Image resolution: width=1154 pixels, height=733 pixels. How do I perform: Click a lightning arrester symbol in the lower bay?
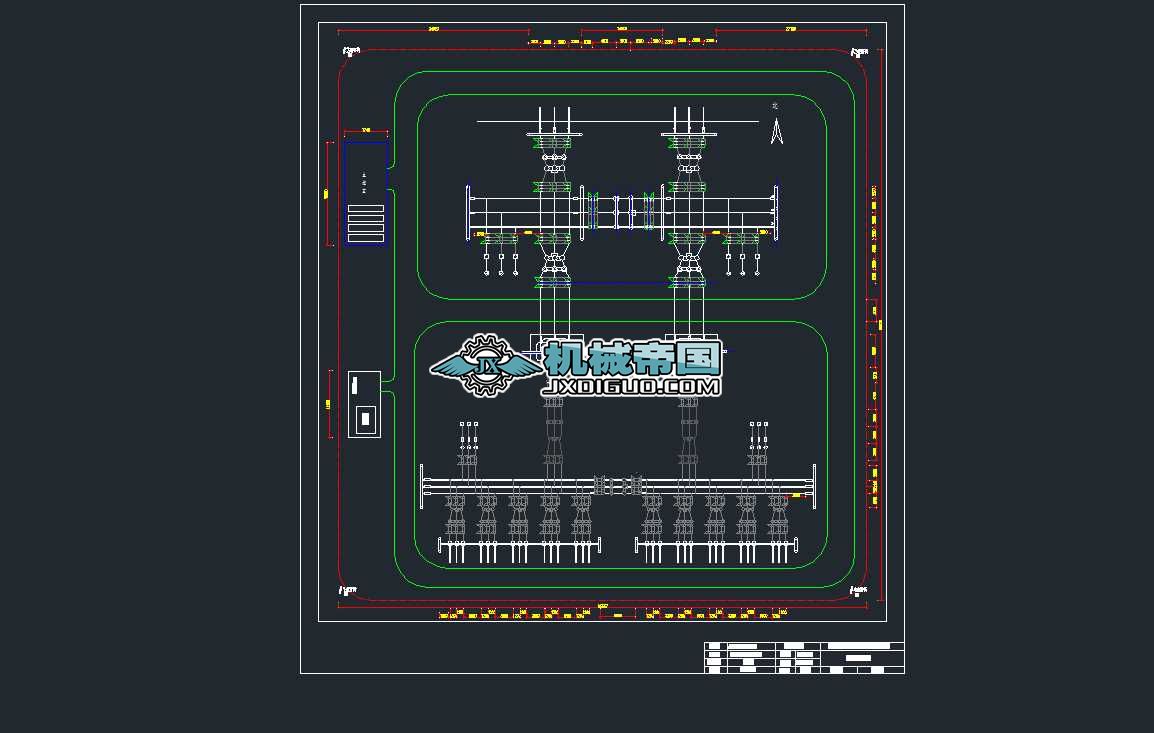click(466, 425)
